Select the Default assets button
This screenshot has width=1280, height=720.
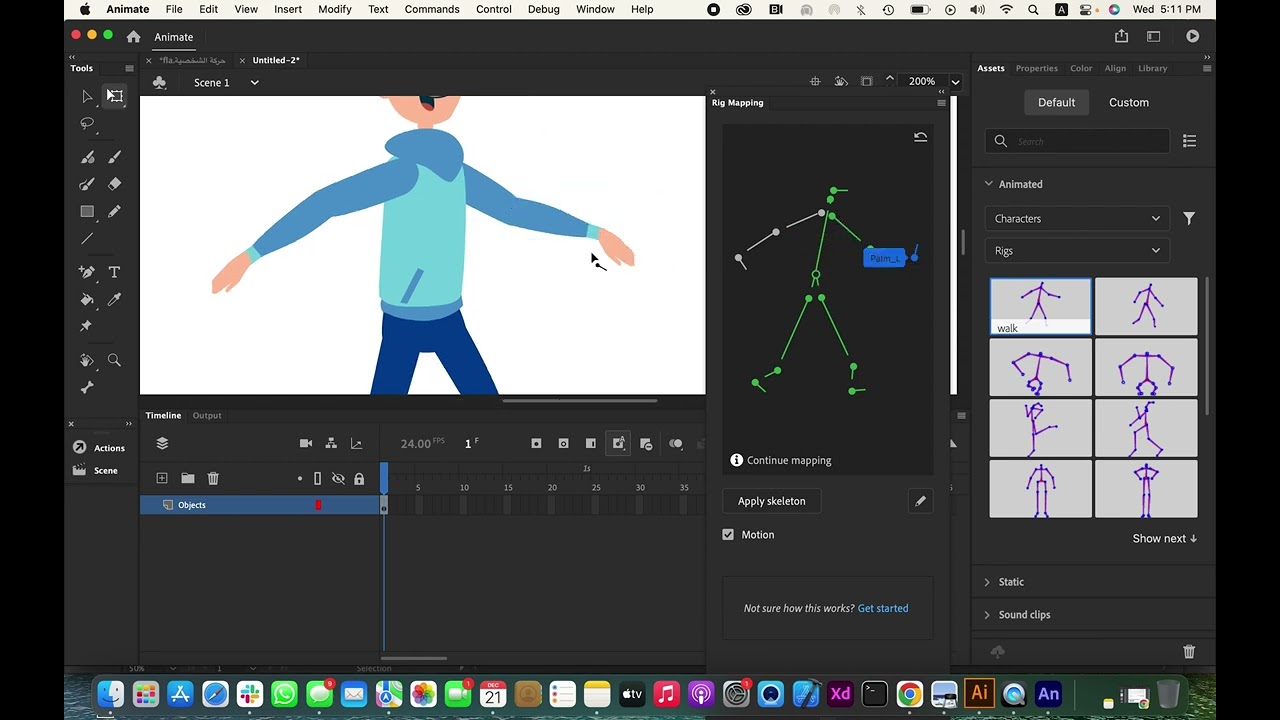1056,102
